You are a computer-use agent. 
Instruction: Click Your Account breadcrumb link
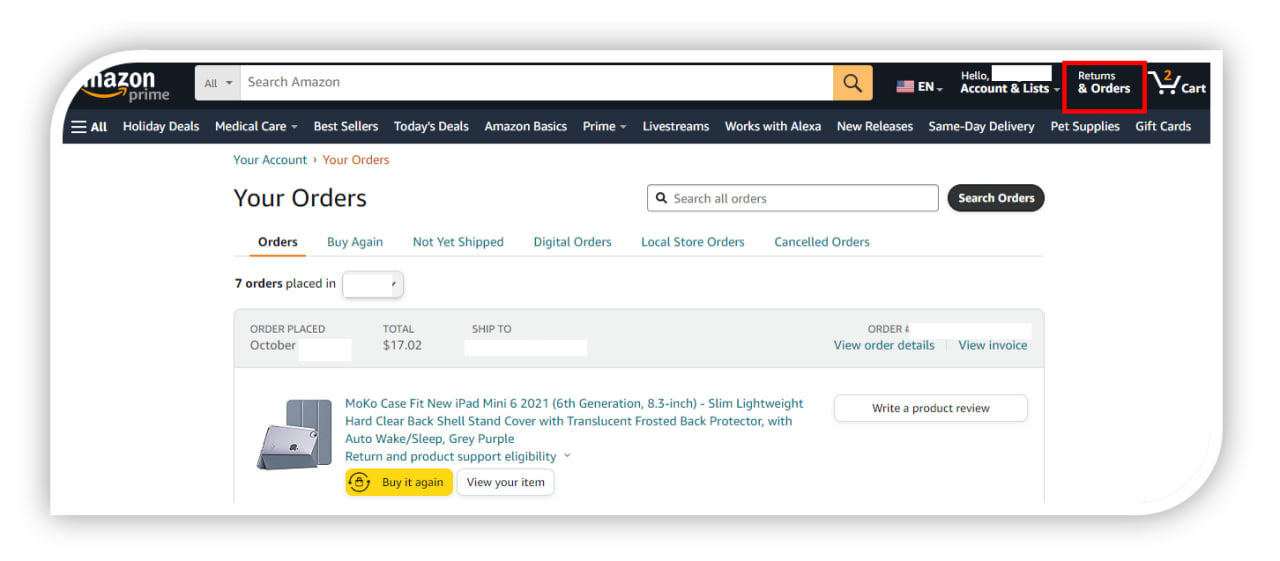(x=270, y=160)
